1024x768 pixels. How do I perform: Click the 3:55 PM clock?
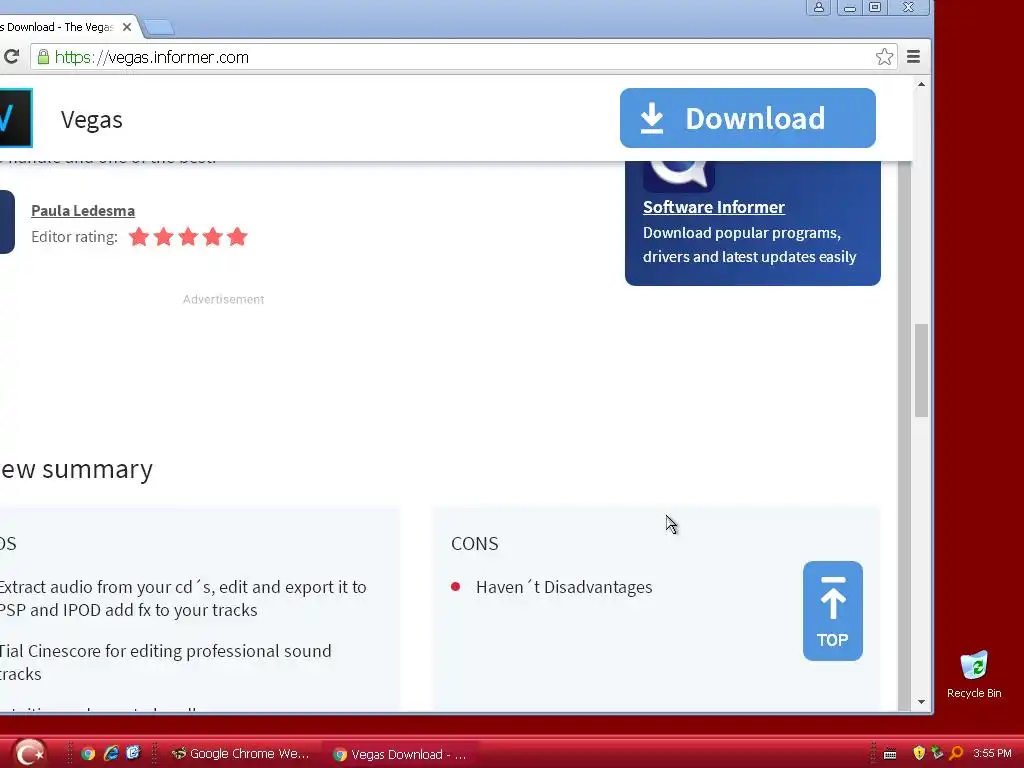(x=992, y=753)
